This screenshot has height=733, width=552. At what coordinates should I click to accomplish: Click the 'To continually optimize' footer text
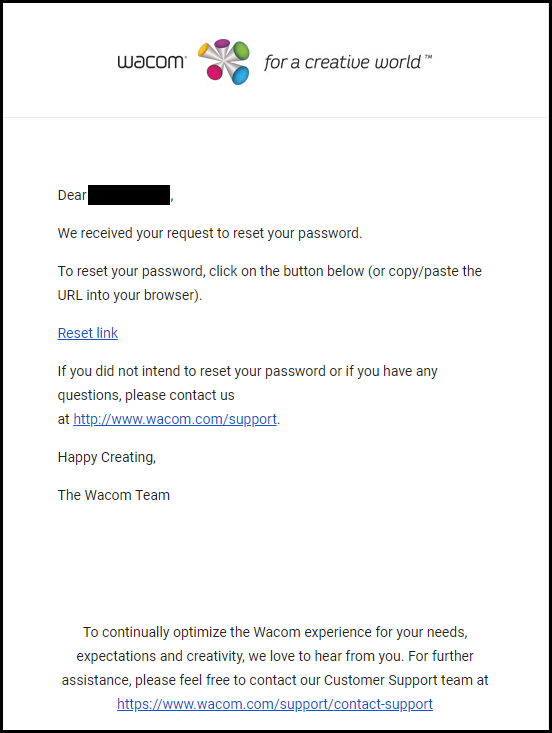pyautogui.click(x=275, y=668)
